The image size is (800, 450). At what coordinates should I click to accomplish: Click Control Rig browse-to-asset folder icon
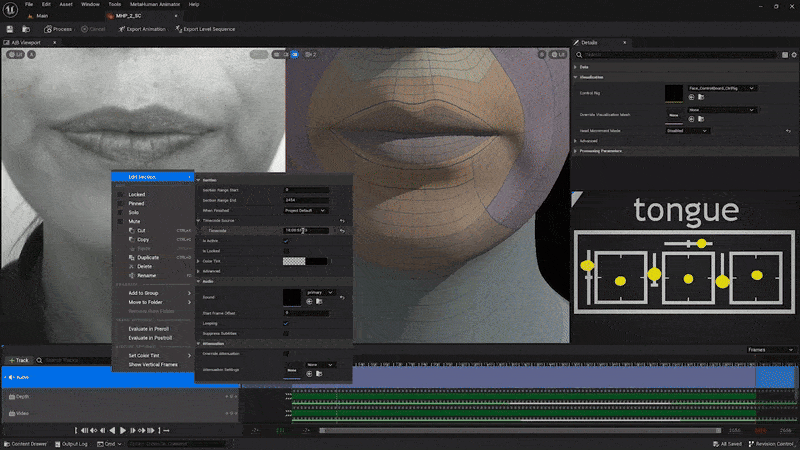click(701, 97)
